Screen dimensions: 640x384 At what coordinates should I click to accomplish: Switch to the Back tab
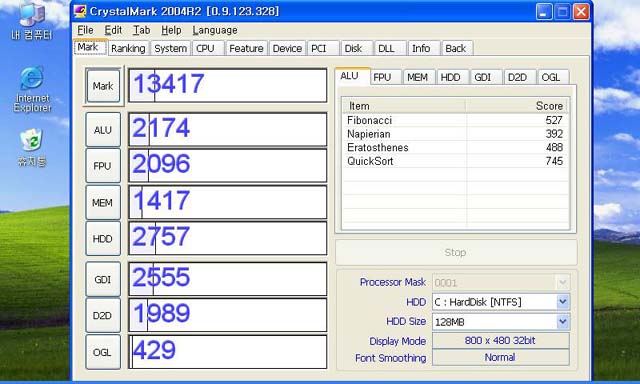point(457,49)
